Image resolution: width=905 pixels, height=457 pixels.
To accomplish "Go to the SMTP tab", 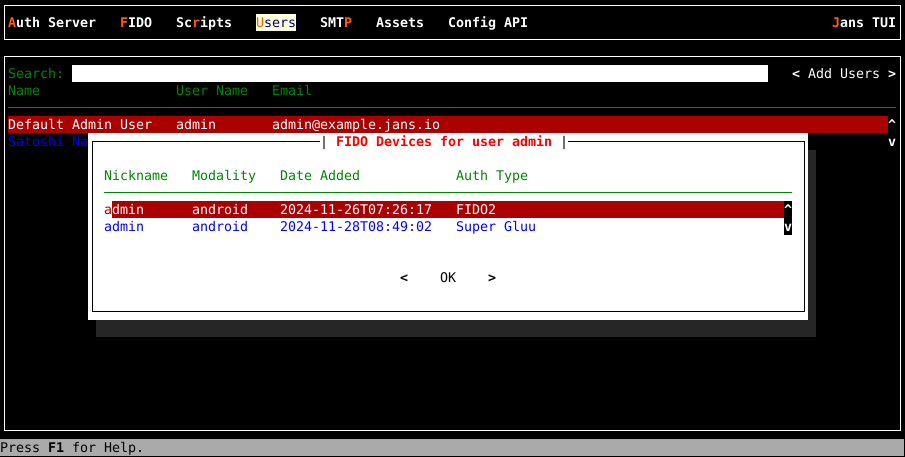I will click(x=336, y=22).
